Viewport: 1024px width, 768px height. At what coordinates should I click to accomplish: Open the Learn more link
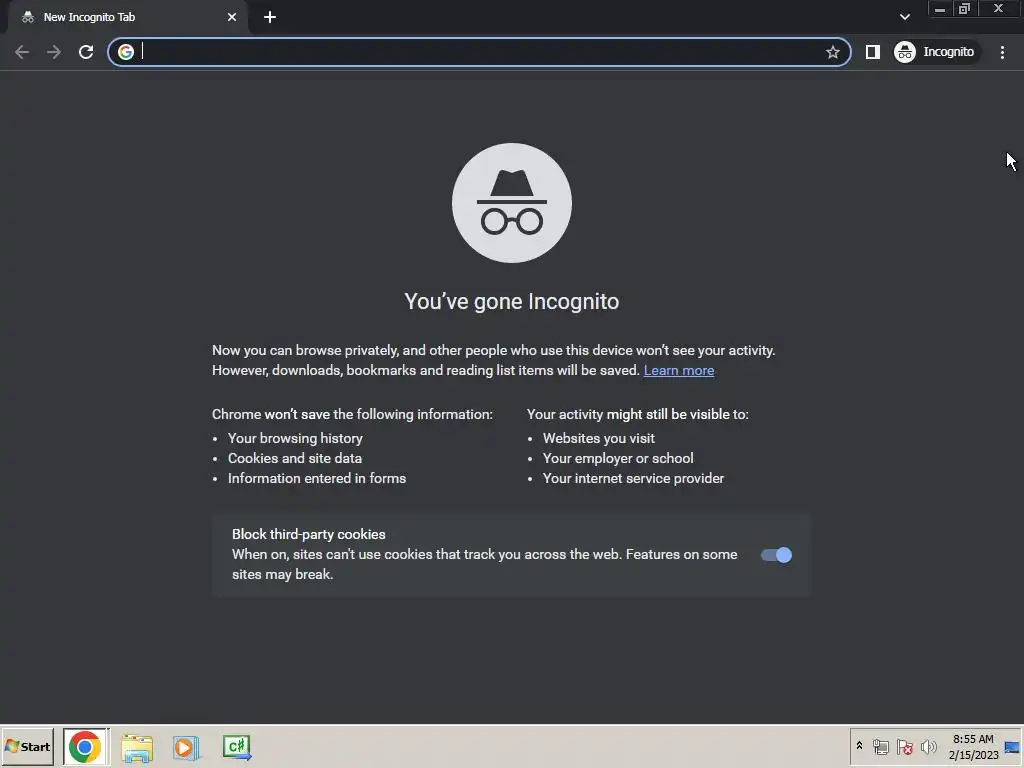[x=679, y=370]
